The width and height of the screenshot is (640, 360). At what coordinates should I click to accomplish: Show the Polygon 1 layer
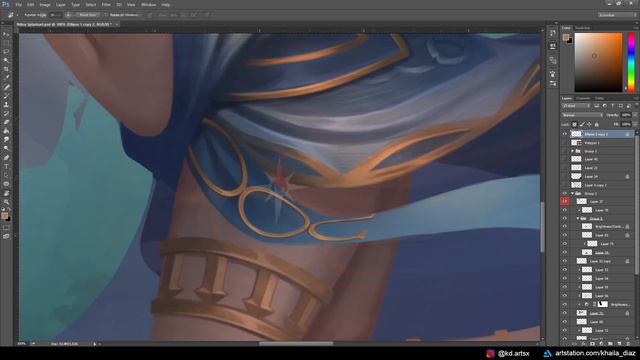point(565,142)
